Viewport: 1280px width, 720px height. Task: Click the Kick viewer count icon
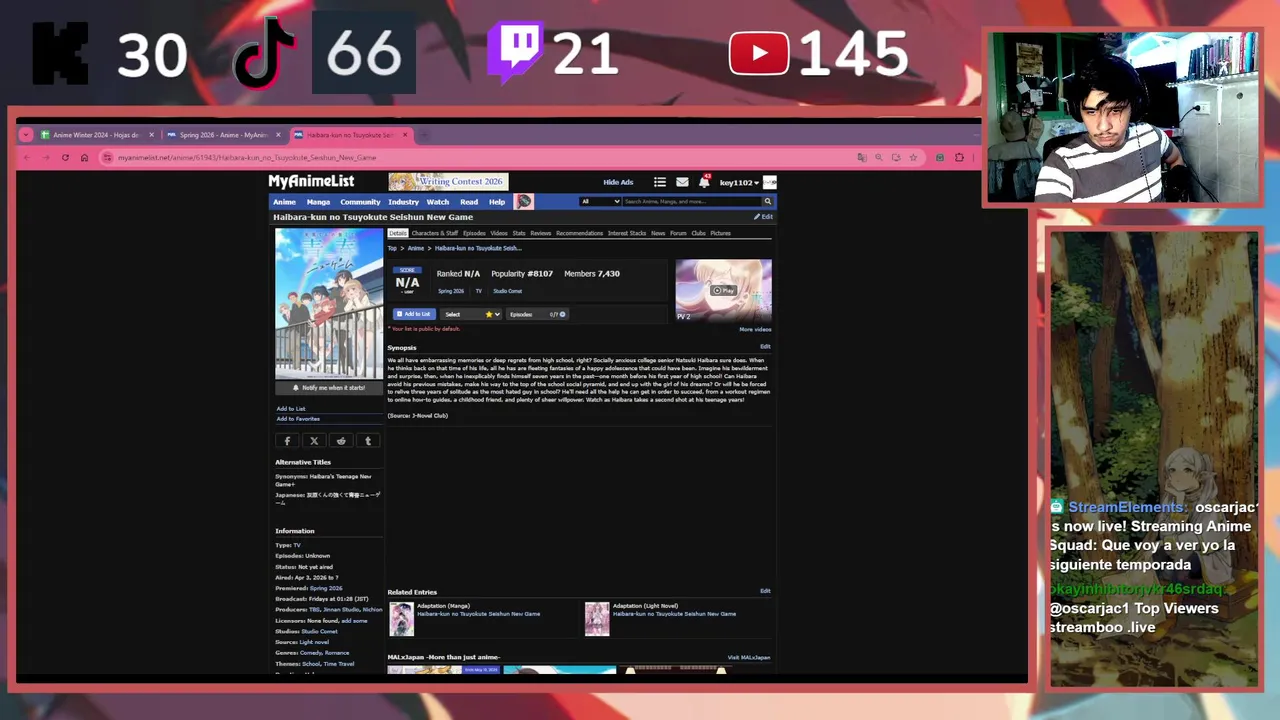coord(60,53)
